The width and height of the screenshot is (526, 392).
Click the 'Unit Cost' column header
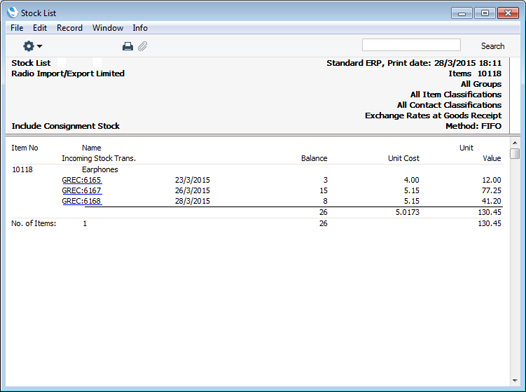coord(404,158)
